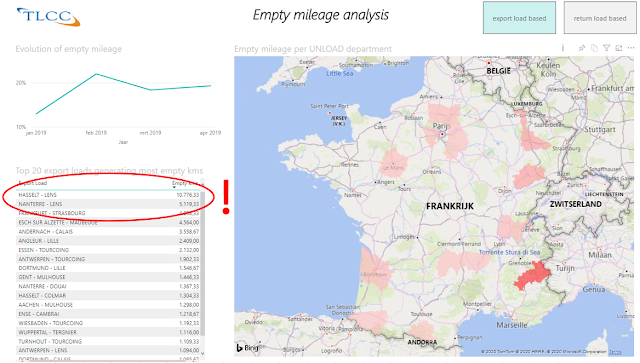Viewport: 640px width, 363px height.
Task: Click the 10.776,33 empty kms value
Action: coord(188,195)
